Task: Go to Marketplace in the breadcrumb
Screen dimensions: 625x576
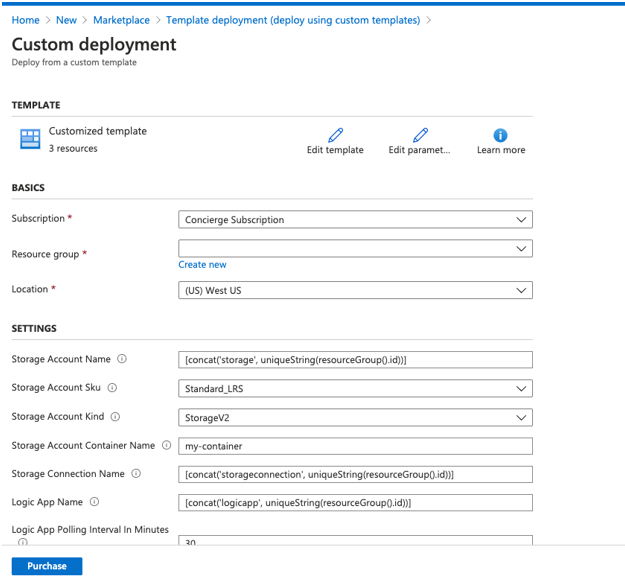Action: click(121, 20)
